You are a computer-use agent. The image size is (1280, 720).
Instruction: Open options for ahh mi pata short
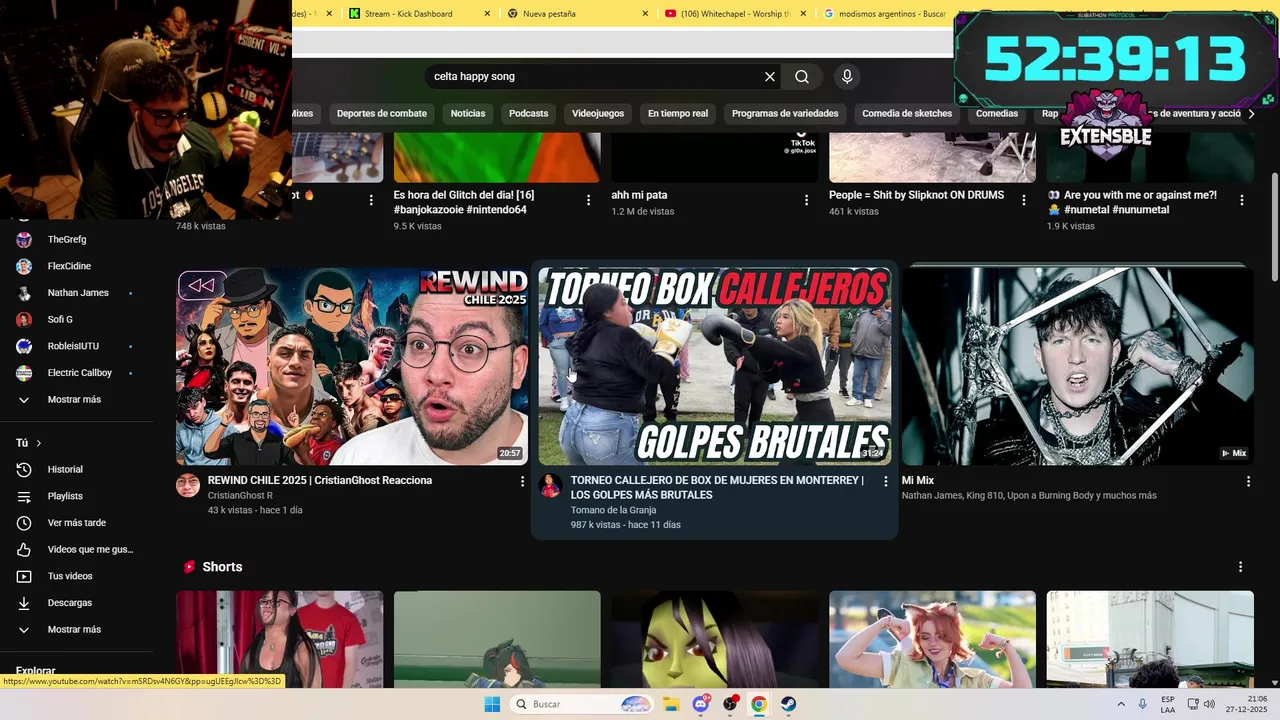pyautogui.click(x=807, y=200)
